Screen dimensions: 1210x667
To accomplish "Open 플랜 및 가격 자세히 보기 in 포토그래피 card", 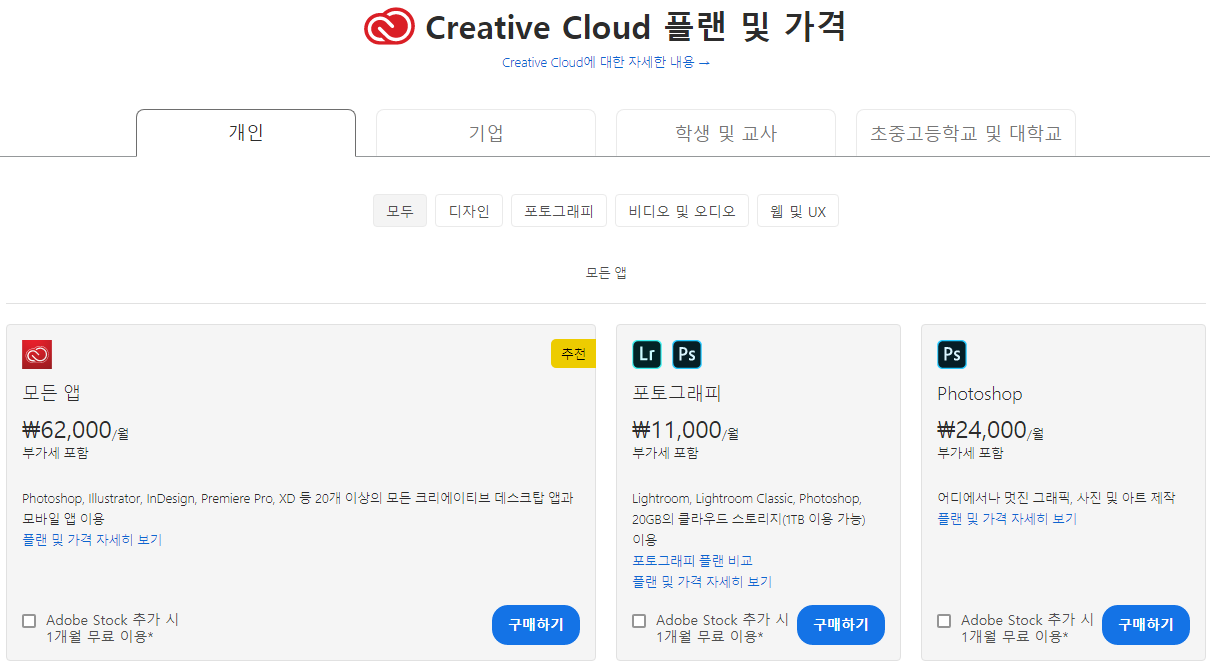I will tap(702, 582).
